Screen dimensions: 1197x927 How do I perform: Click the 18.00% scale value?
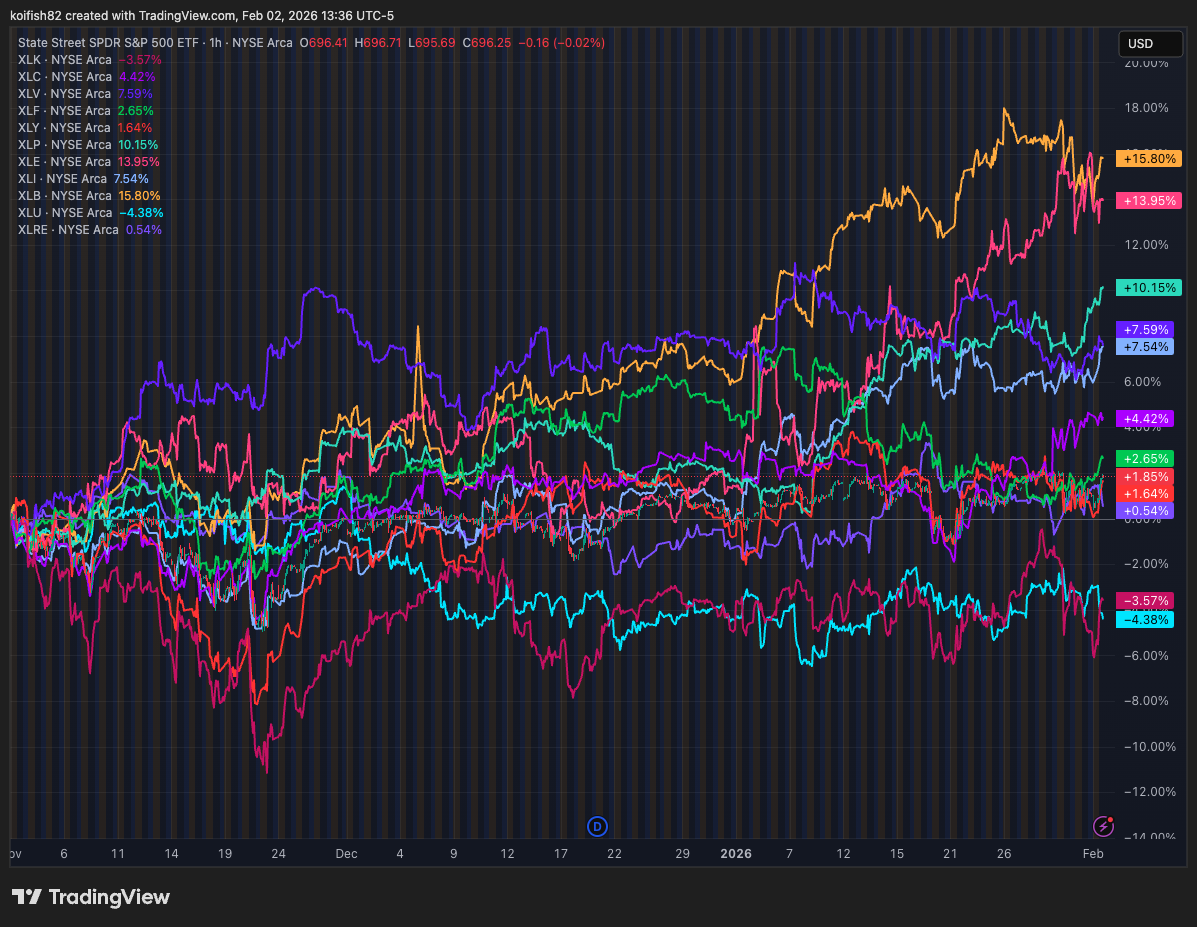1147,108
